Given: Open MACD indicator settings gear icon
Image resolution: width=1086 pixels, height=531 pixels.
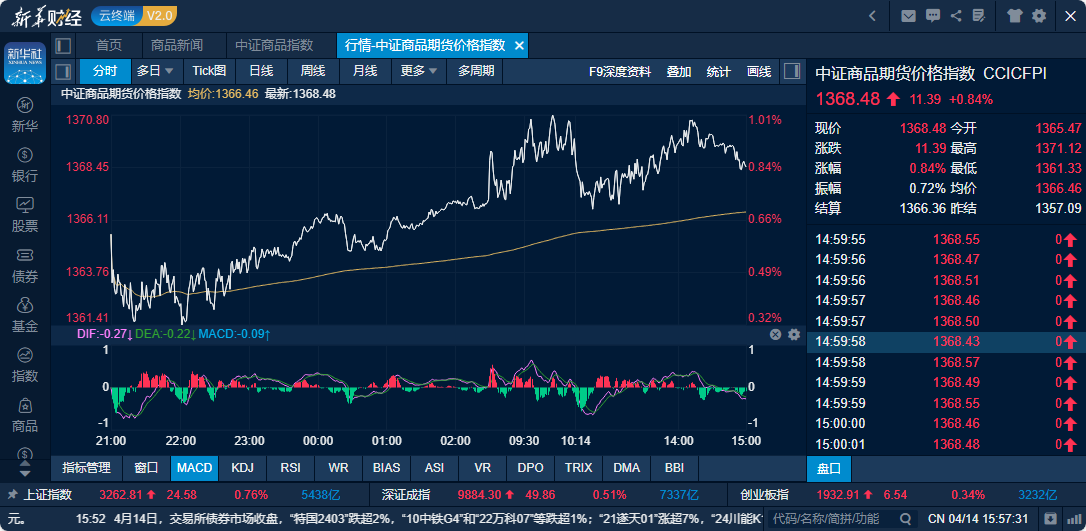Looking at the screenshot, I should point(794,334).
